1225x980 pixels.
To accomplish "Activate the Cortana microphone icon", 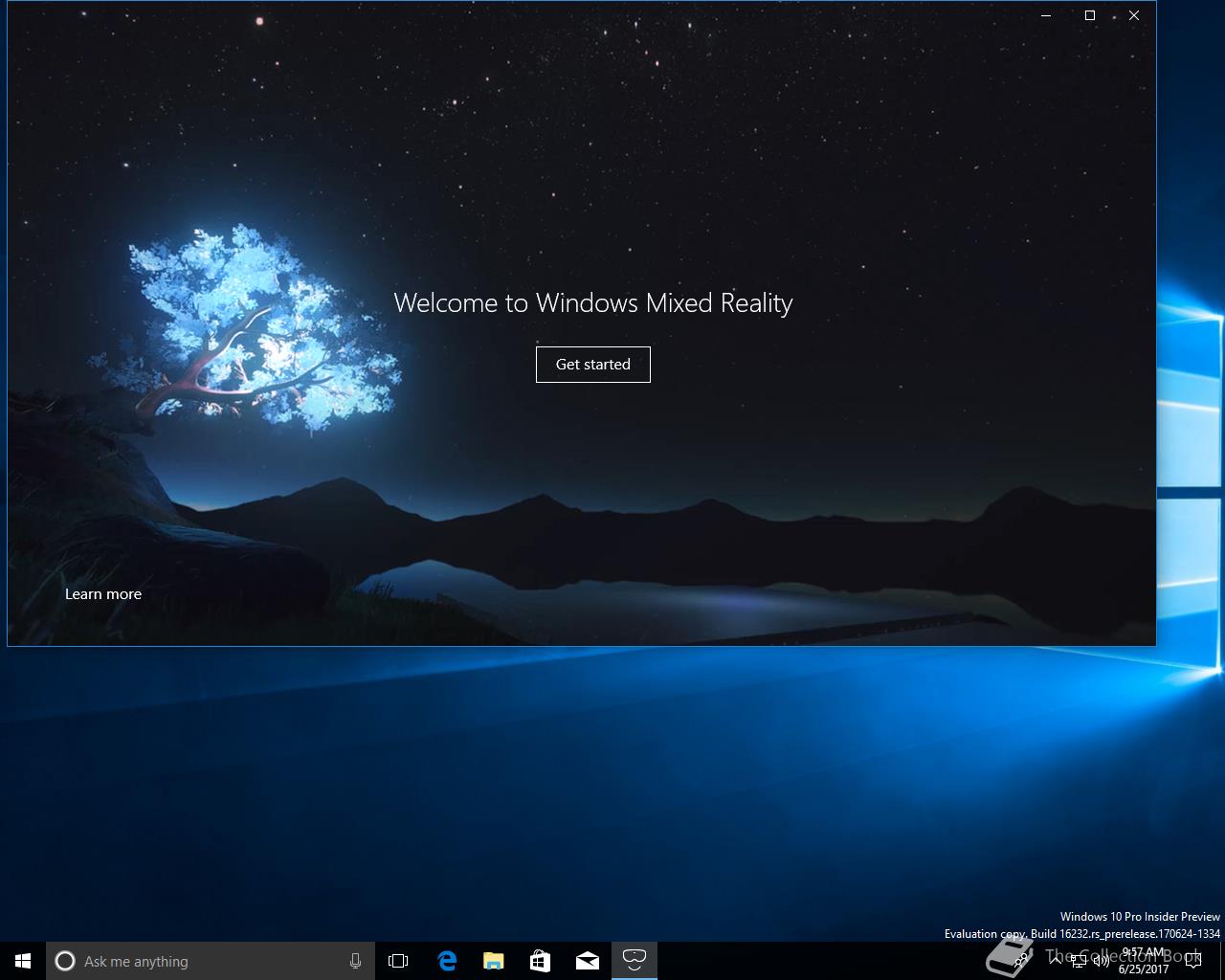I will click(x=355, y=961).
